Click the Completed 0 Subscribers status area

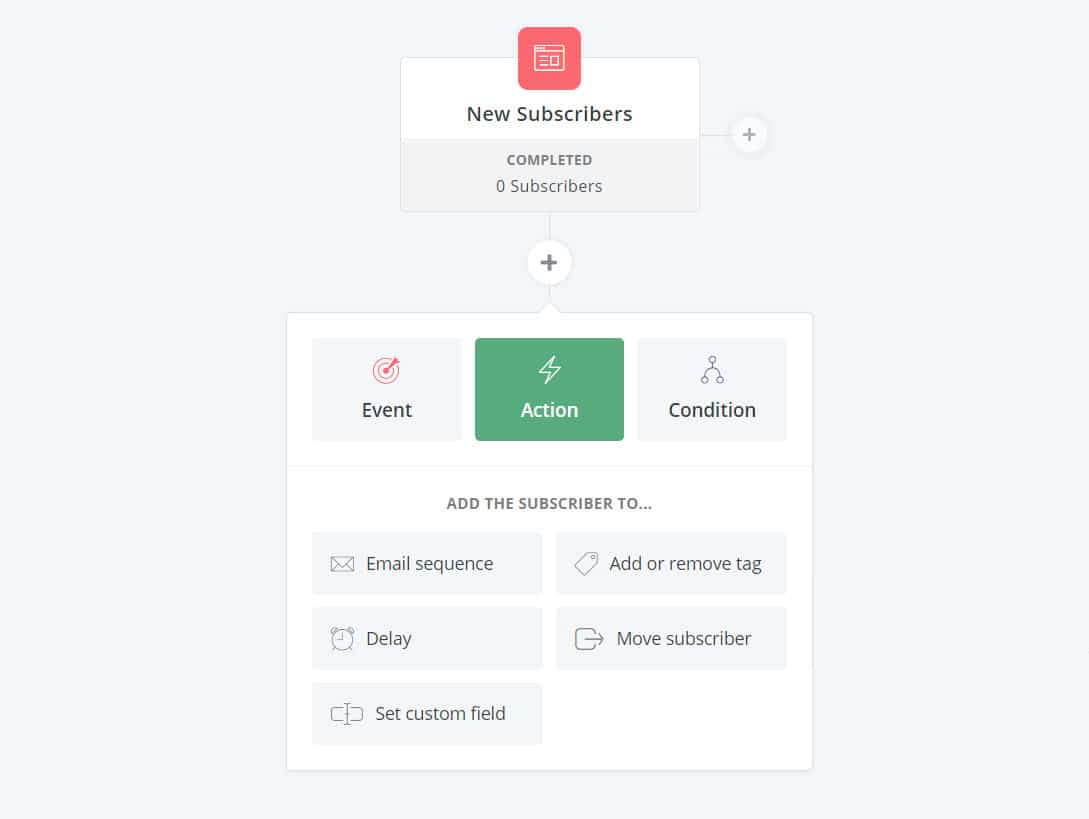(549, 174)
